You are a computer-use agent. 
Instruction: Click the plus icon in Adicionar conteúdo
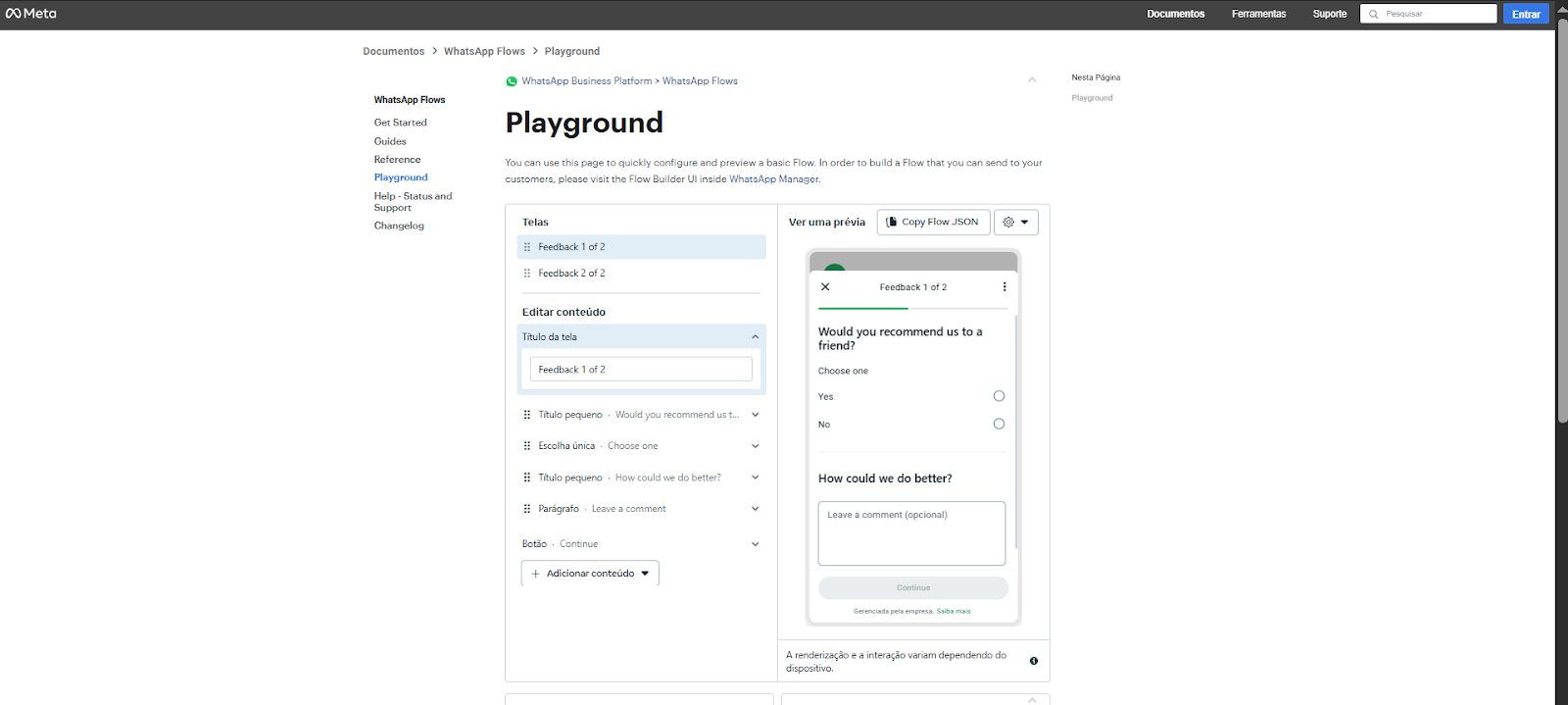pyautogui.click(x=535, y=574)
